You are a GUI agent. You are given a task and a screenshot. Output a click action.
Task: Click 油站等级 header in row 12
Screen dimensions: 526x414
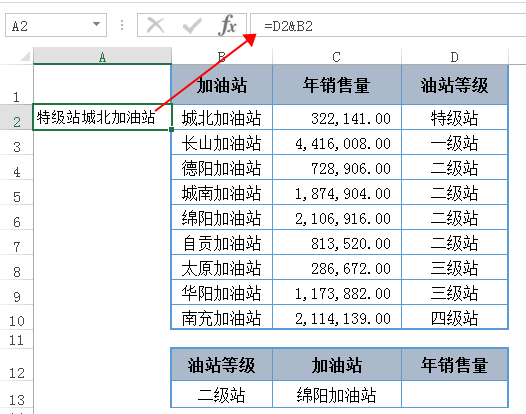(x=222, y=365)
